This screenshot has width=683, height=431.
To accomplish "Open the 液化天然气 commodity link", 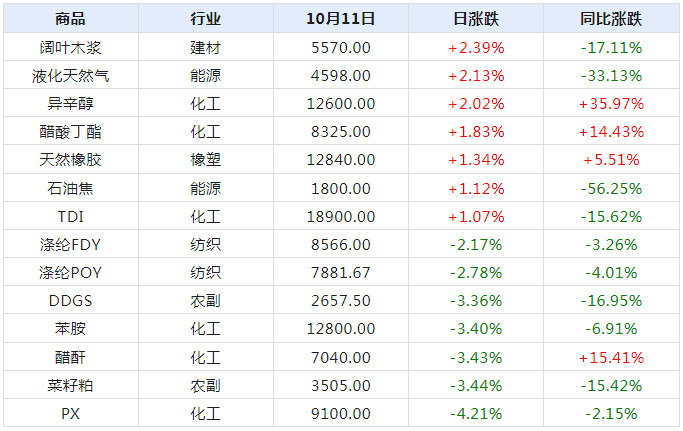I will coord(70,75).
